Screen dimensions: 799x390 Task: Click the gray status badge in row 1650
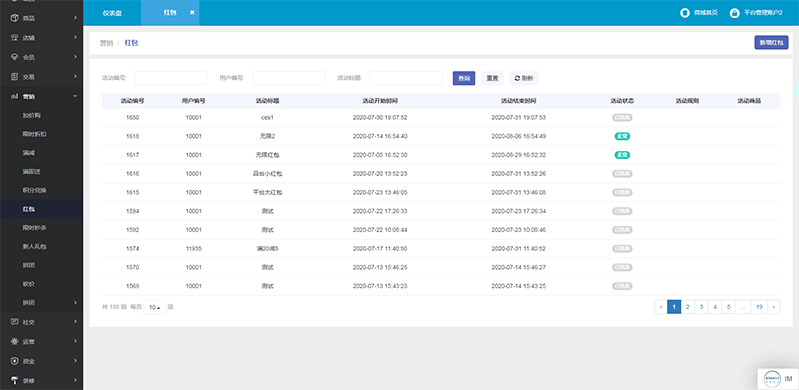tap(622, 117)
